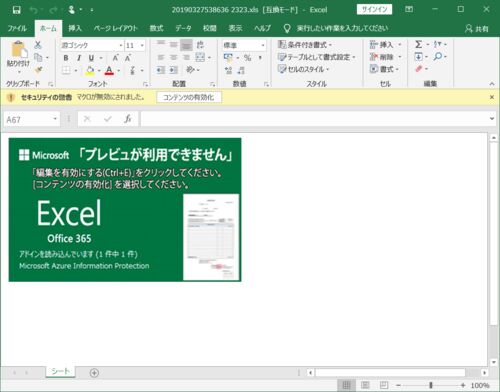Open the font color dropdown arrow
The image size is (500, 392).
point(118,70)
